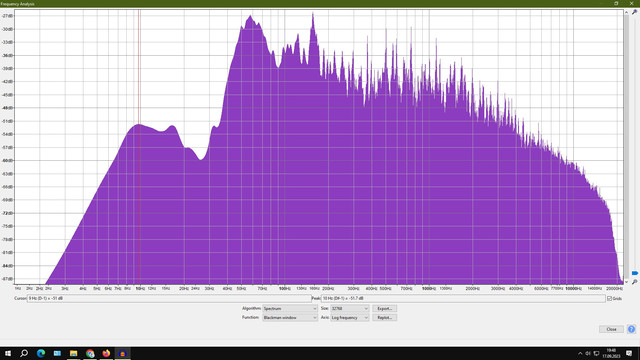Click the scrollbar up arrow beside the plot

click(x=626, y=12)
